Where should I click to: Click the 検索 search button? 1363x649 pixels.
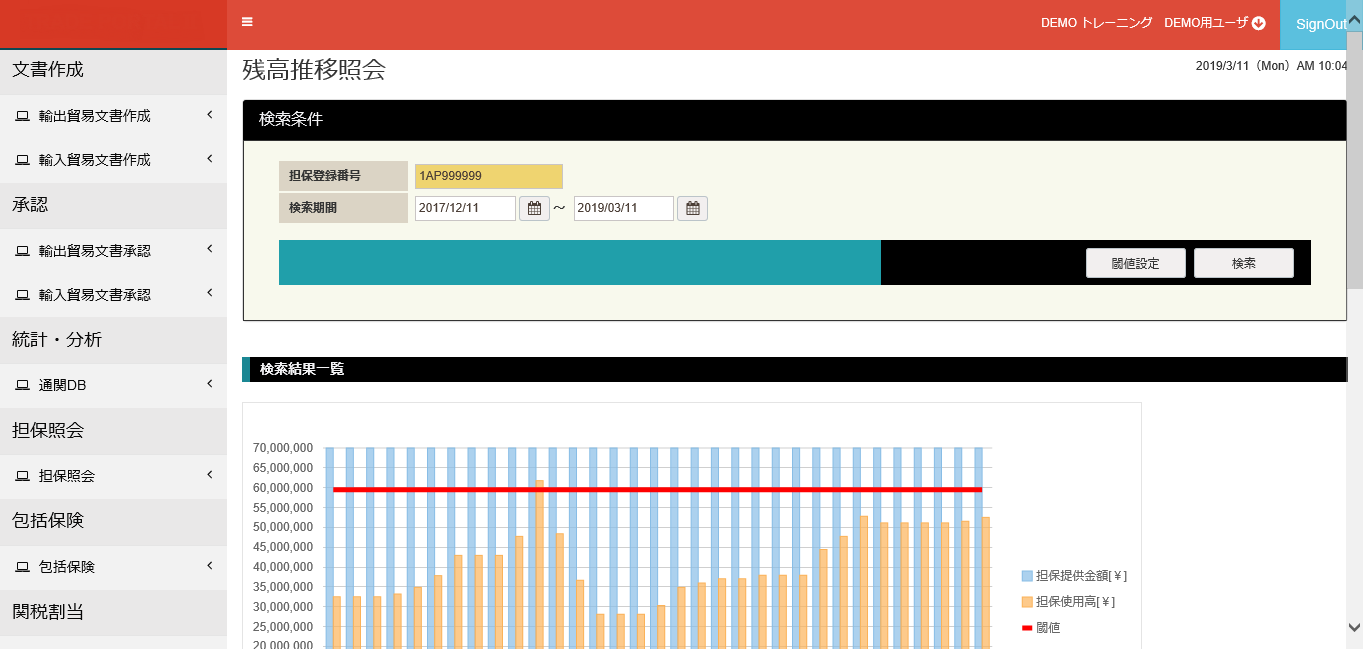(1243, 263)
